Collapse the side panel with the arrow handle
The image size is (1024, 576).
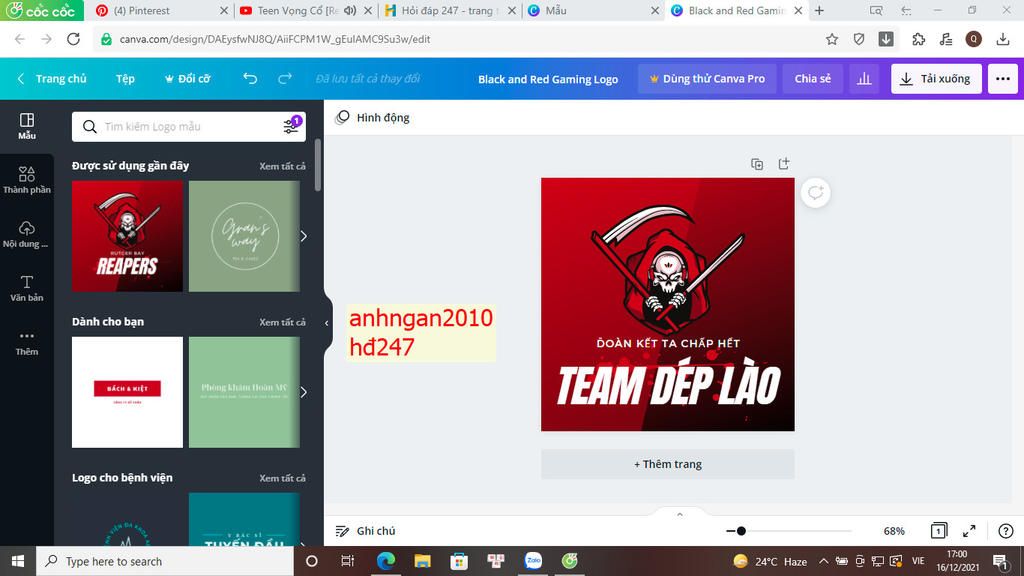327,323
